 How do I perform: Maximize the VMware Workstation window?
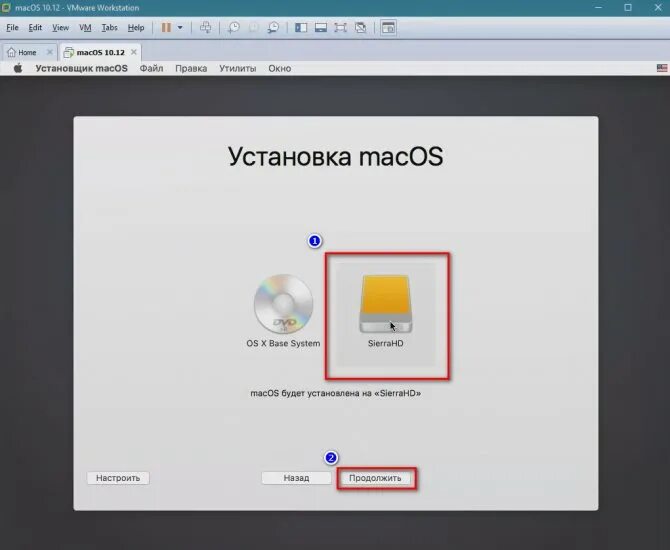tap(628, 8)
